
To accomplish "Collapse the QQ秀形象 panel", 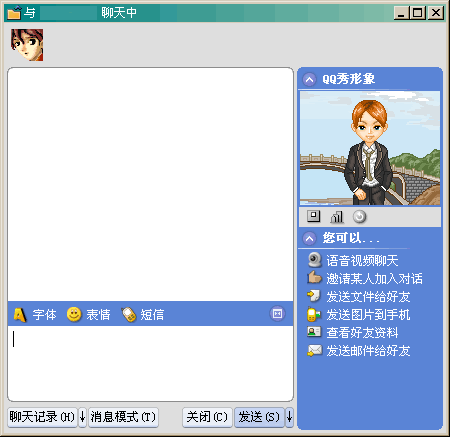I will coord(309,80).
